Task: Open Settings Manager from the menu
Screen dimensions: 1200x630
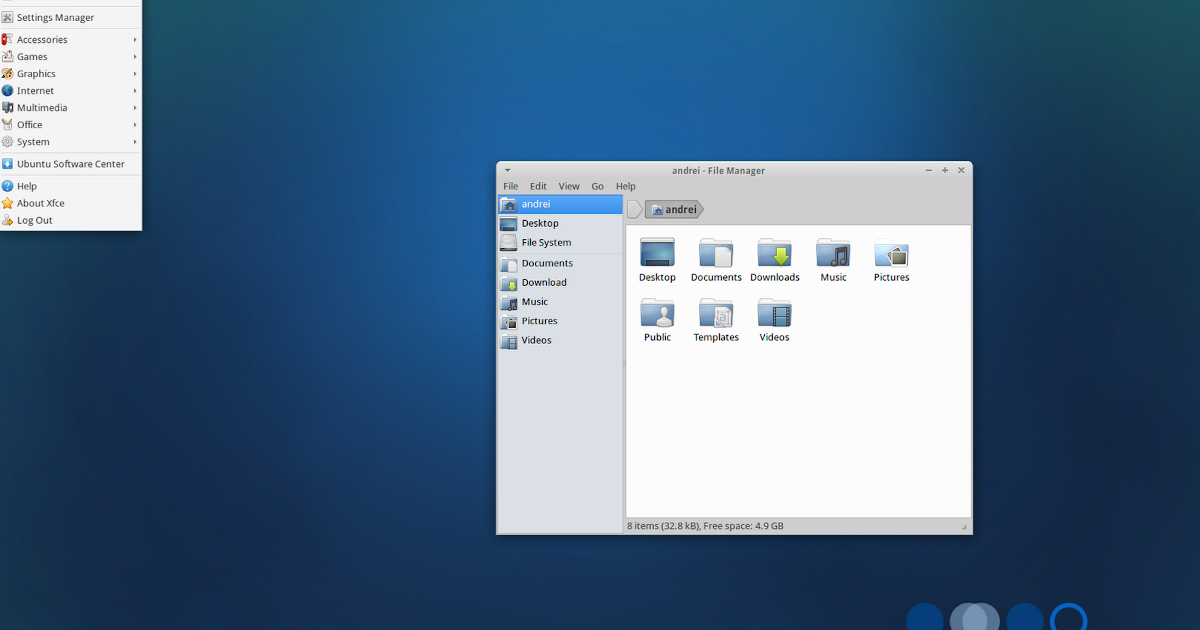Action: point(55,17)
